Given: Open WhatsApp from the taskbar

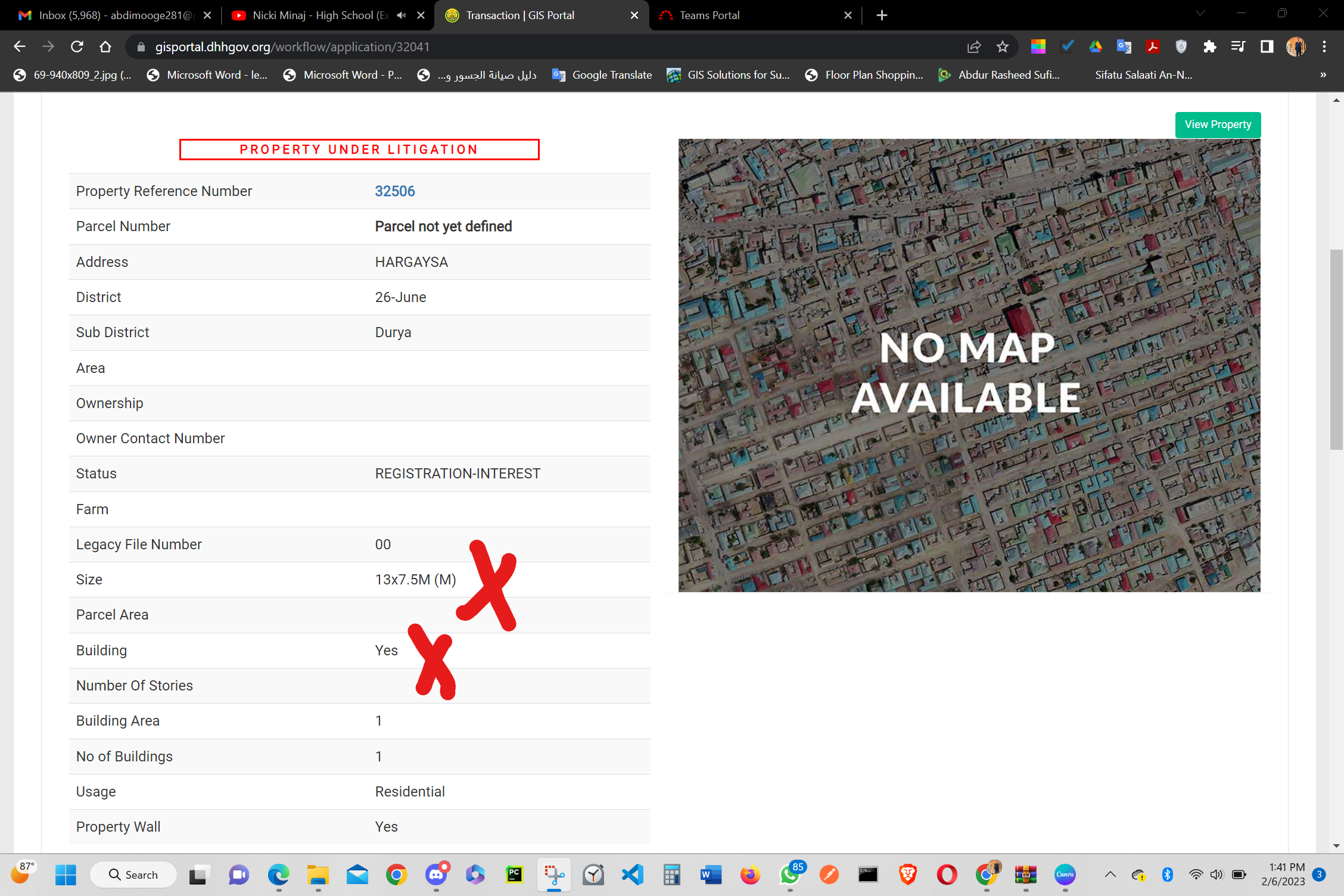Looking at the screenshot, I should [791, 875].
